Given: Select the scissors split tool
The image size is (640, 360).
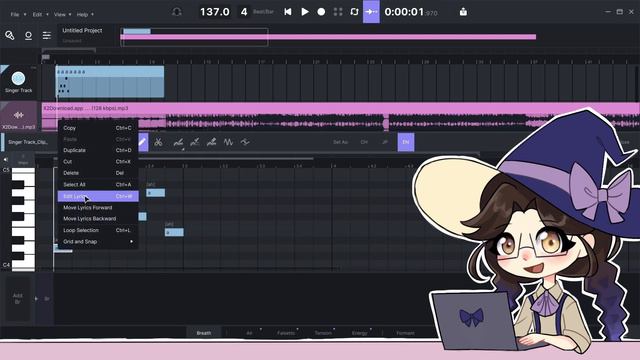Looking at the screenshot, I should pyautogui.click(x=158, y=142).
